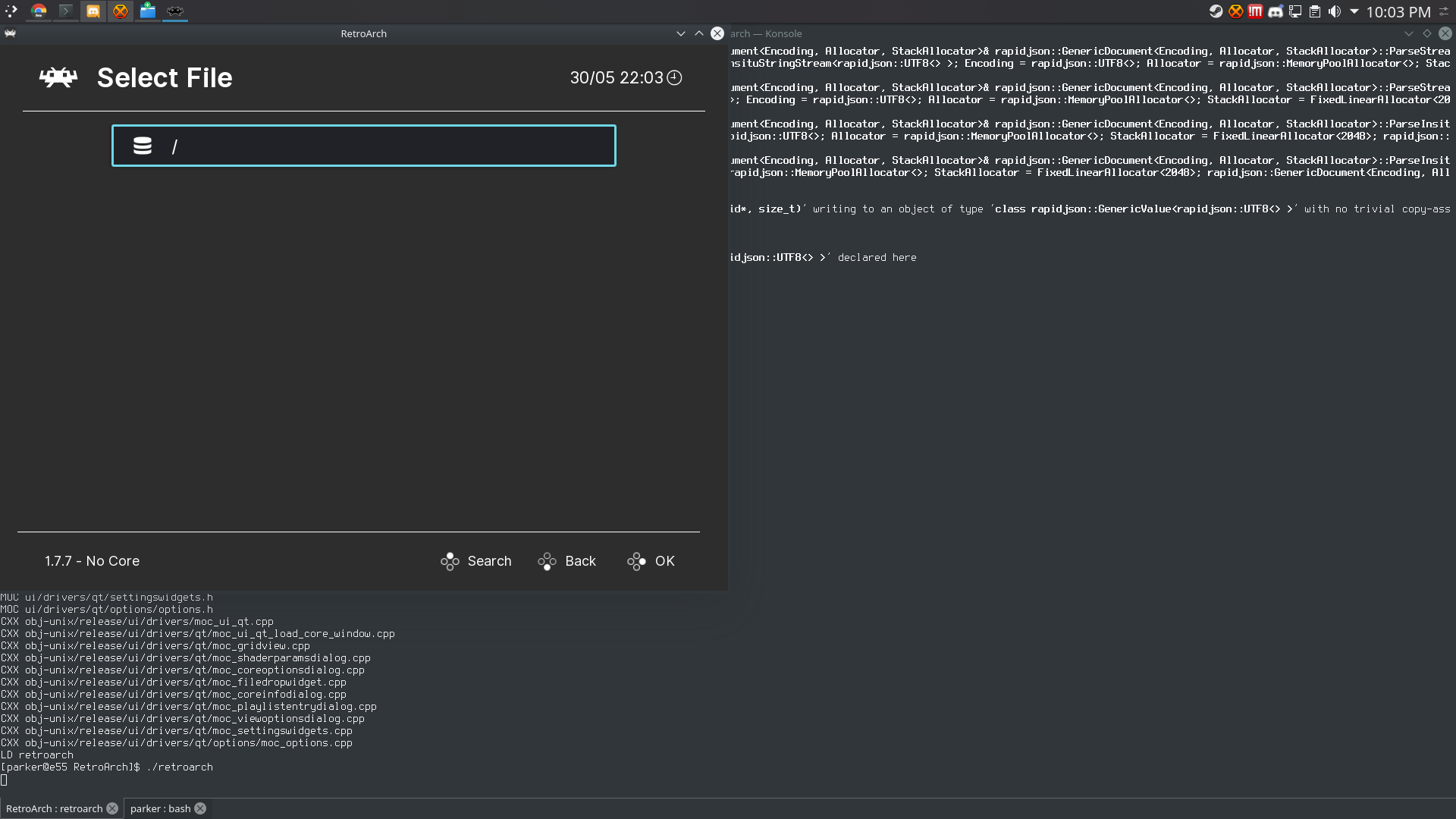Click the RetroArch logo in the title bar

pyautogui.click(x=10, y=33)
